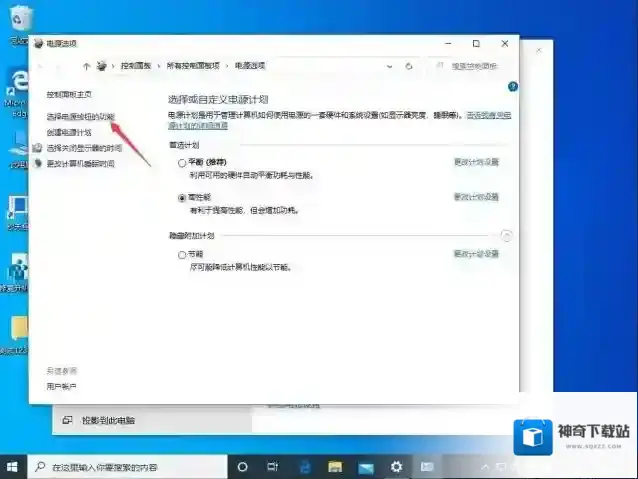Open File Explorer from taskbar
This screenshot has width=638, height=479.
click(x=334, y=466)
